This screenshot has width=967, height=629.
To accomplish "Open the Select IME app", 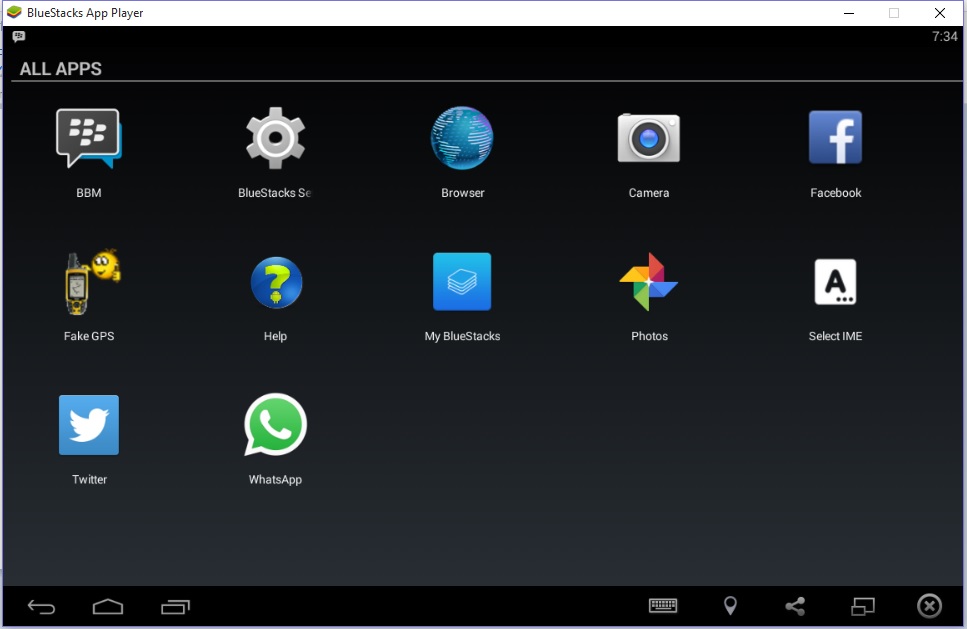I will point(835,282).
